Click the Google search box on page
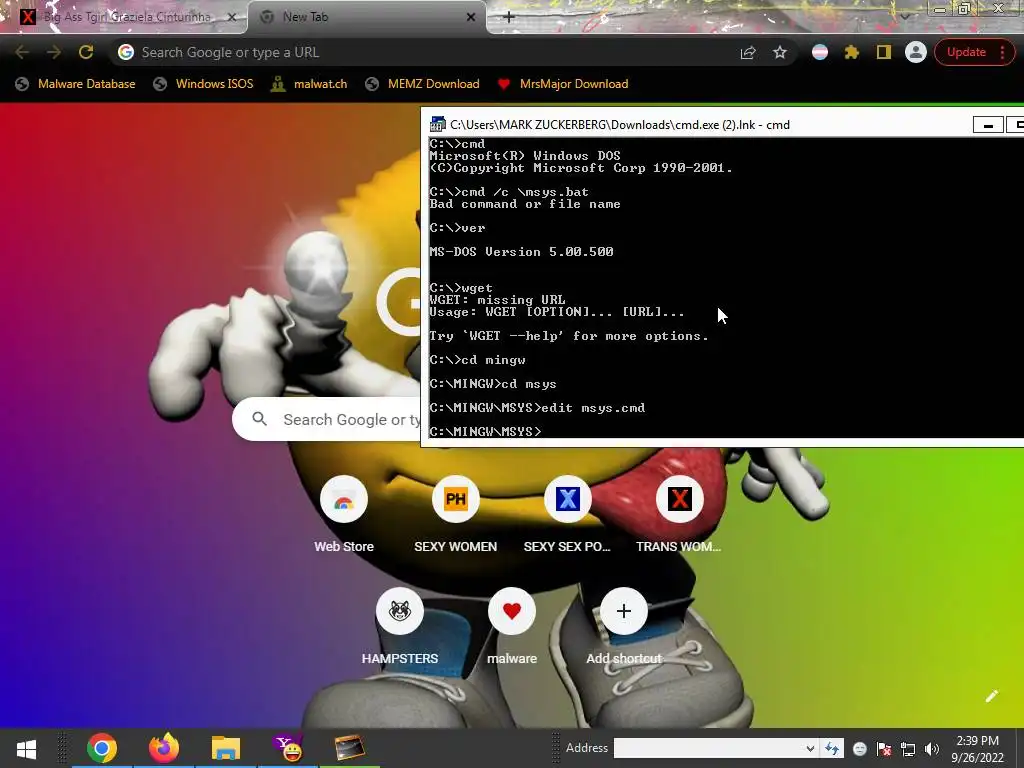This screenshot has width=1024, height=768. coord(327,419)
